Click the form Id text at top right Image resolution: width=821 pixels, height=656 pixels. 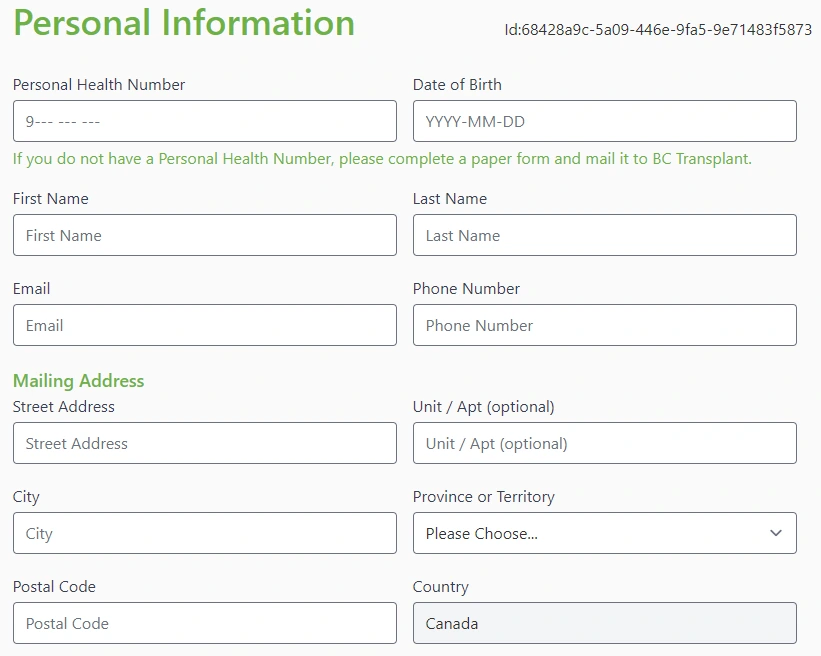point(657,30)
